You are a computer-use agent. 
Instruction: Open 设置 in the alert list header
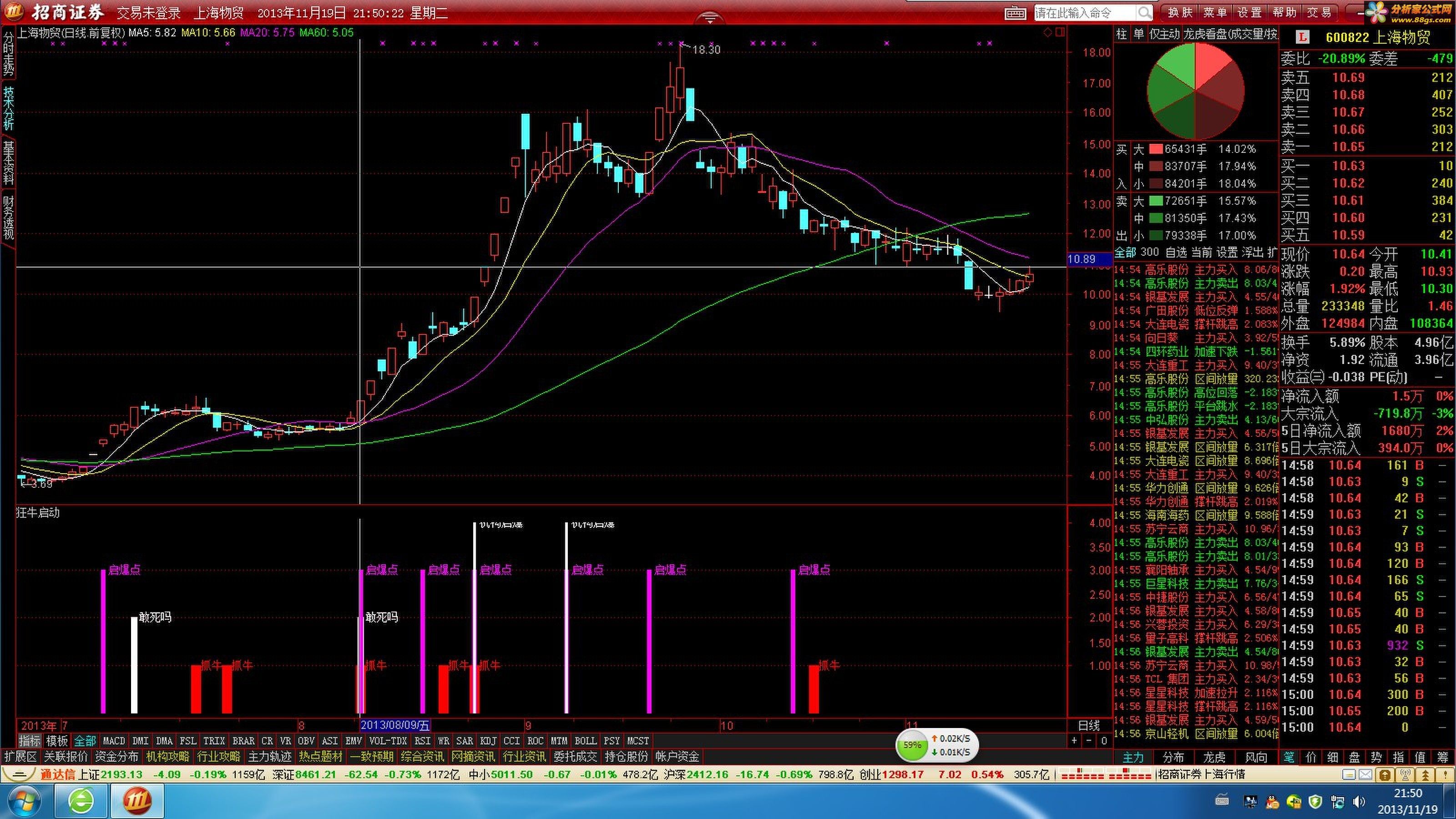(x=1227, y=252)
